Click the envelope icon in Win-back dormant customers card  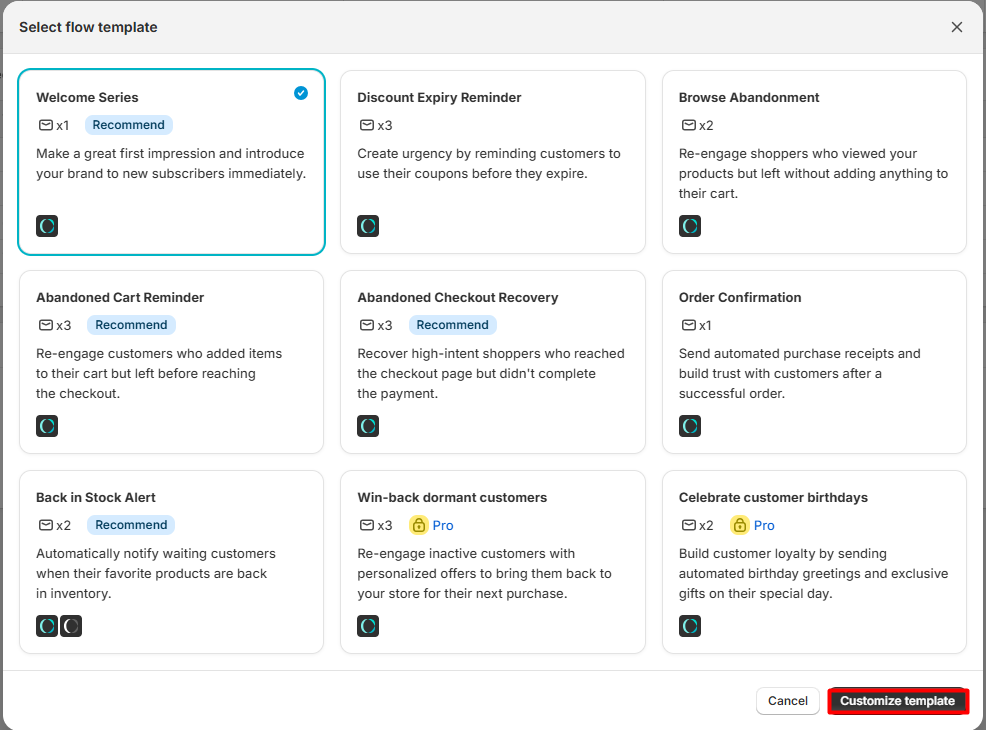click(x=367, y=525)
